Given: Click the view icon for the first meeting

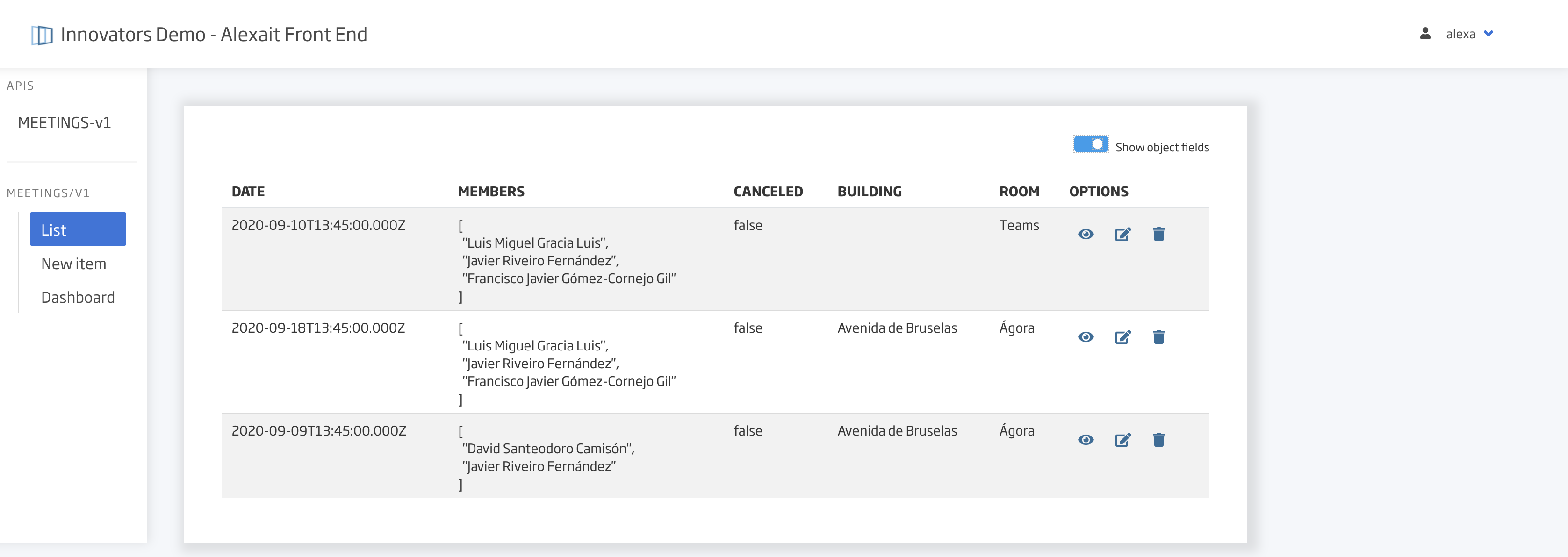Looking at the screenshot, I should pos(1086,234).
